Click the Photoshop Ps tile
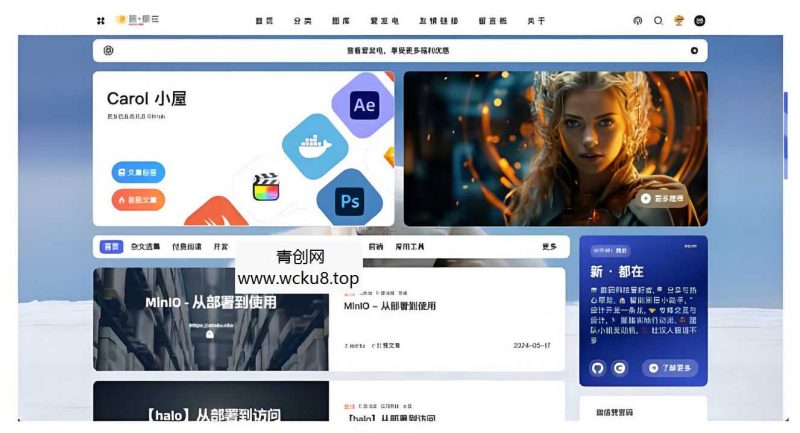 tap(349, 200)
